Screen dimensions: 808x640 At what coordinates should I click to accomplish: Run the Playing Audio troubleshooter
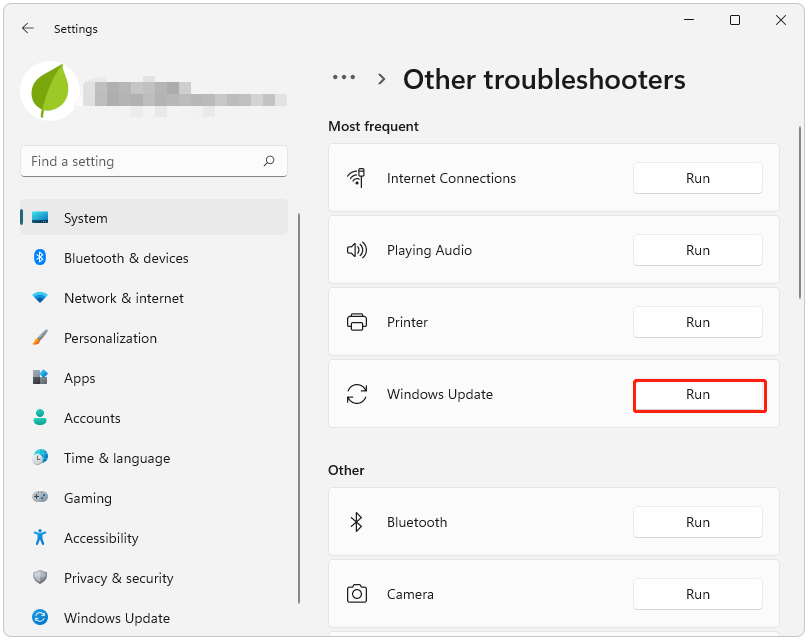pos(697,250)
